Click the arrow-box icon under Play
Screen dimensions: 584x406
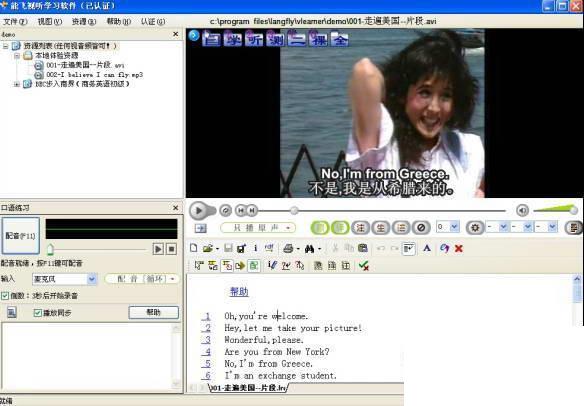(x=200, y=228)
